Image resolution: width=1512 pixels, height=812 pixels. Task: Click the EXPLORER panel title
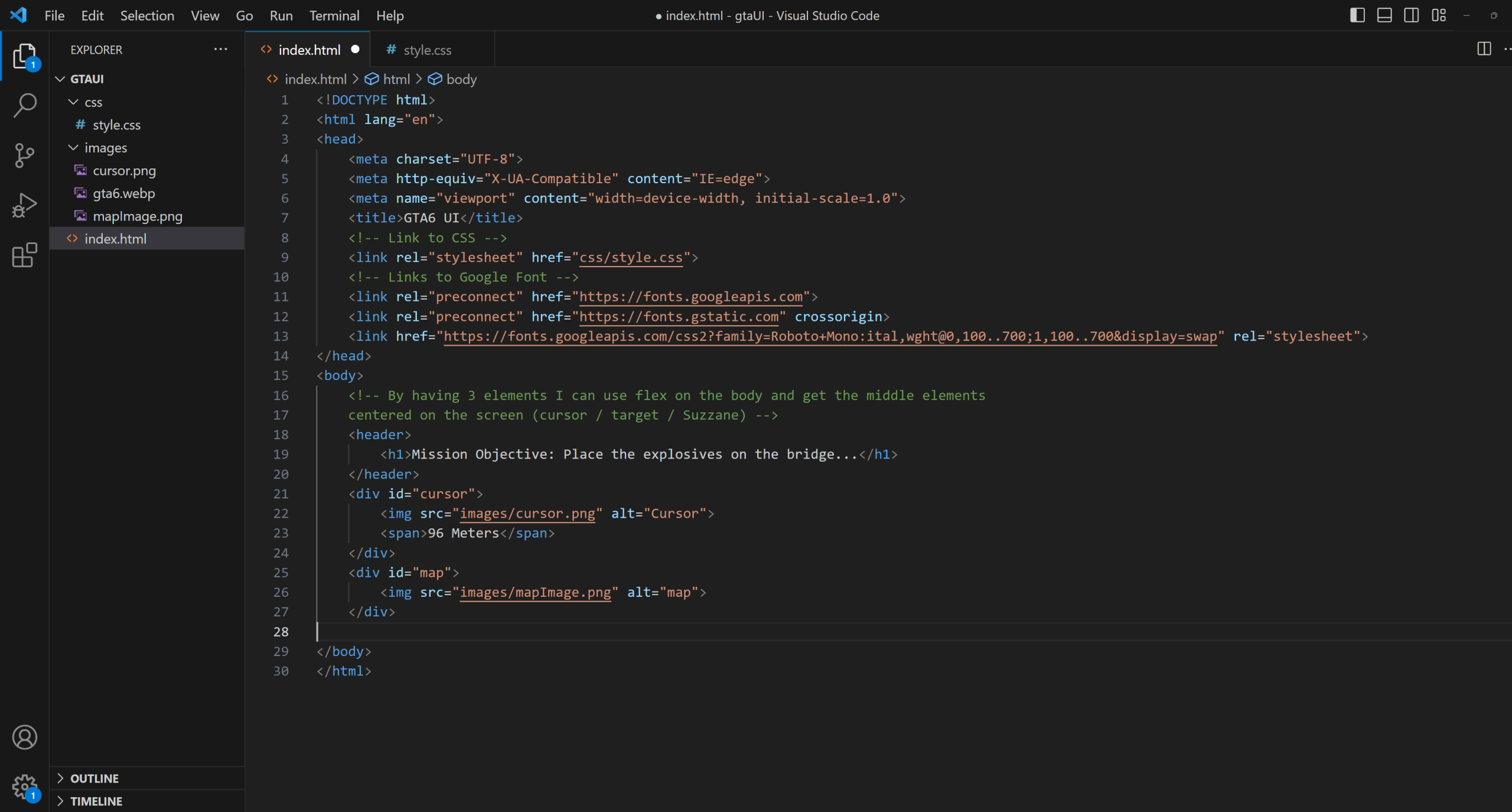point(96,50)
